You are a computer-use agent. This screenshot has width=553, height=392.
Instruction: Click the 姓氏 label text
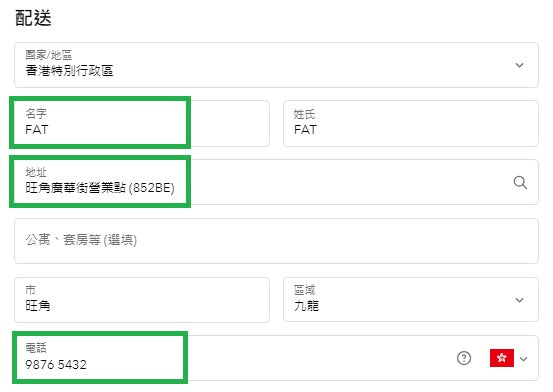[x=304, y=114]
